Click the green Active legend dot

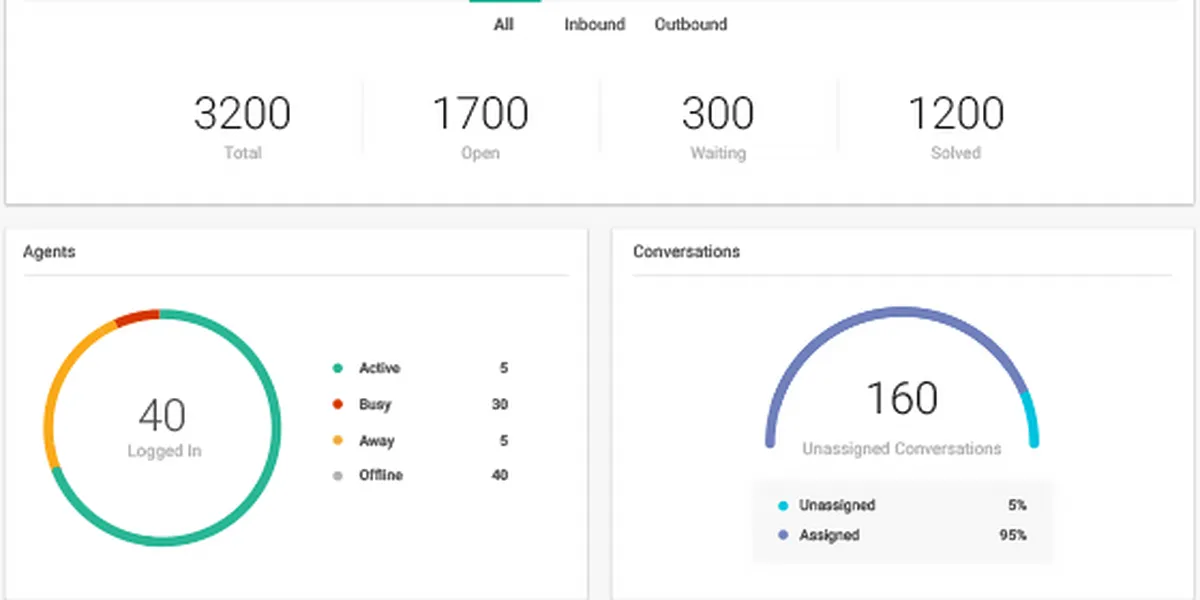click(338, 369)
